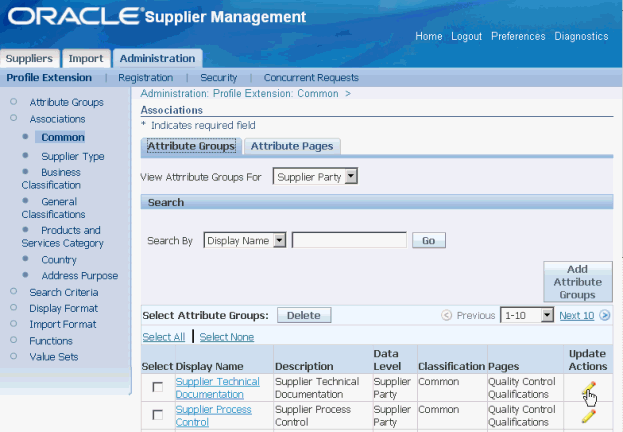Select the Administration tab
The image size is (623, 432).
(158, 58)
